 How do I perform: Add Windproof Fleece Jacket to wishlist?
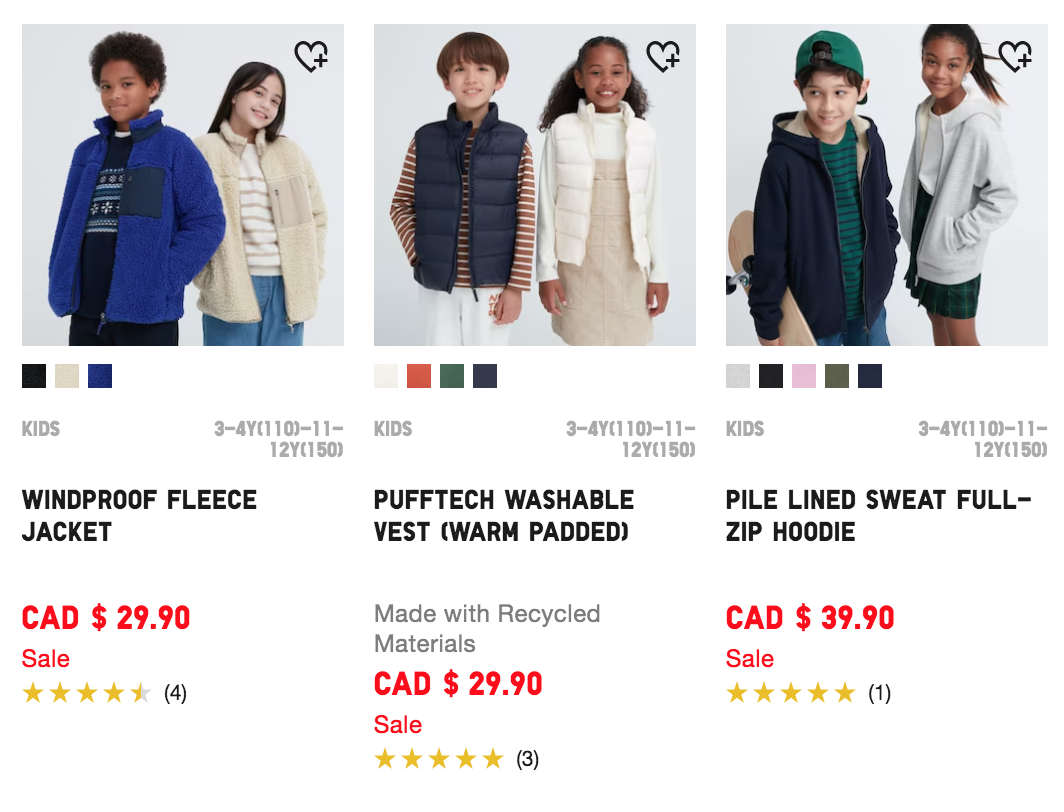tap(311, 57)
